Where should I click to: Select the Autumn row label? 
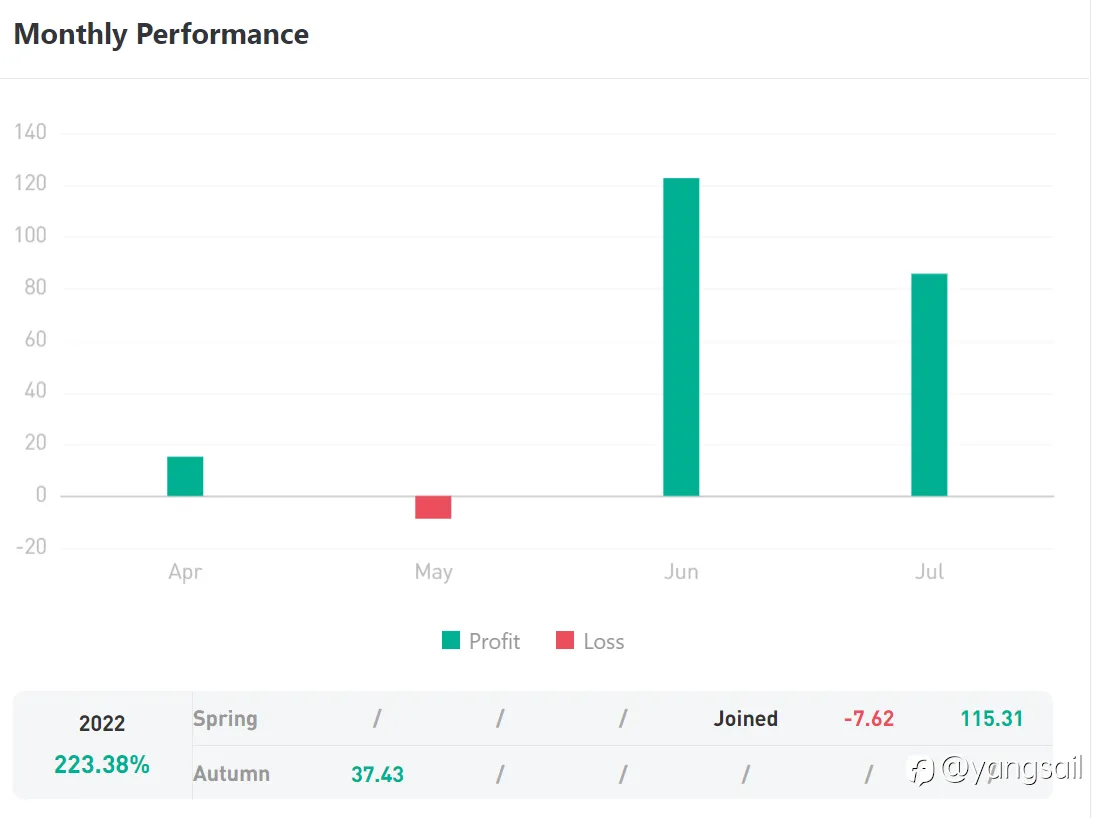click(x=231, y=774)
